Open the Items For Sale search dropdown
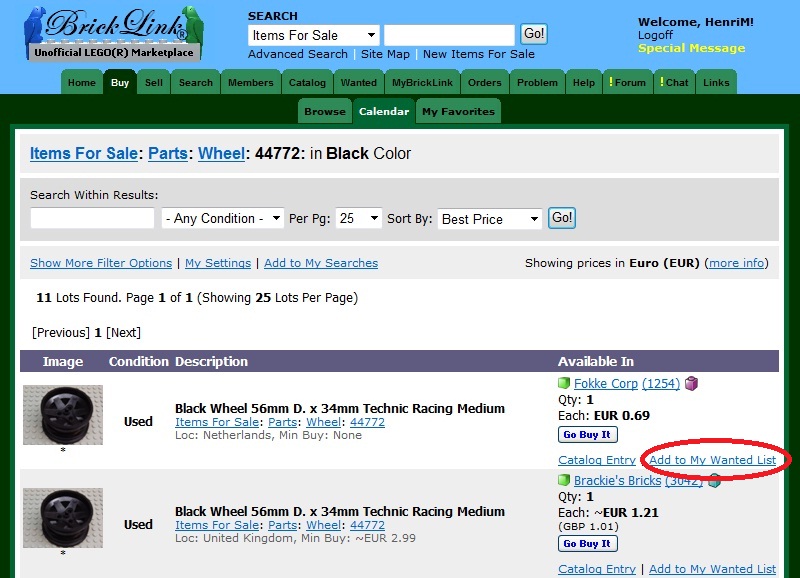The width and height of the screenshot is (800, 578). coord(313,35)
